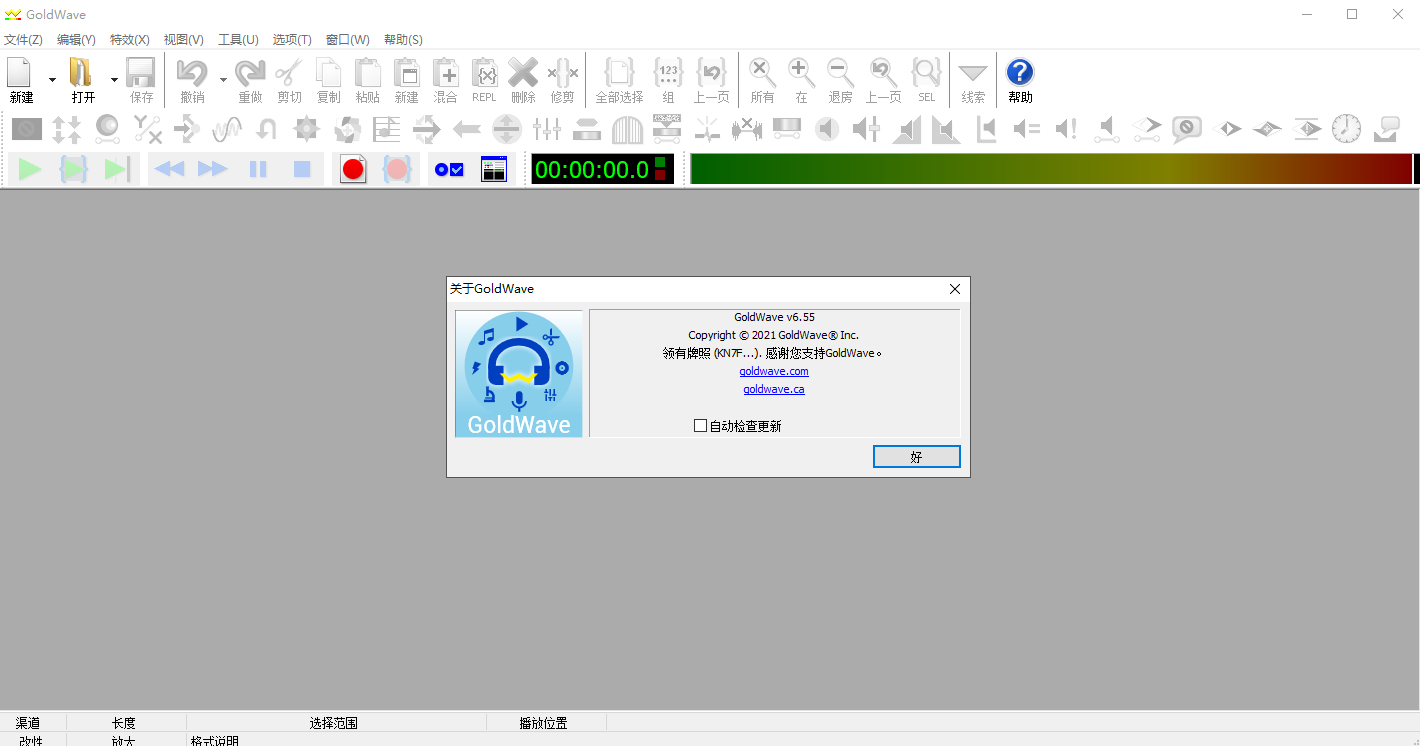Click the SEL zoom selection icon
The height and width of the screenshot is (746, 1420).
click(x=926, y=72)
